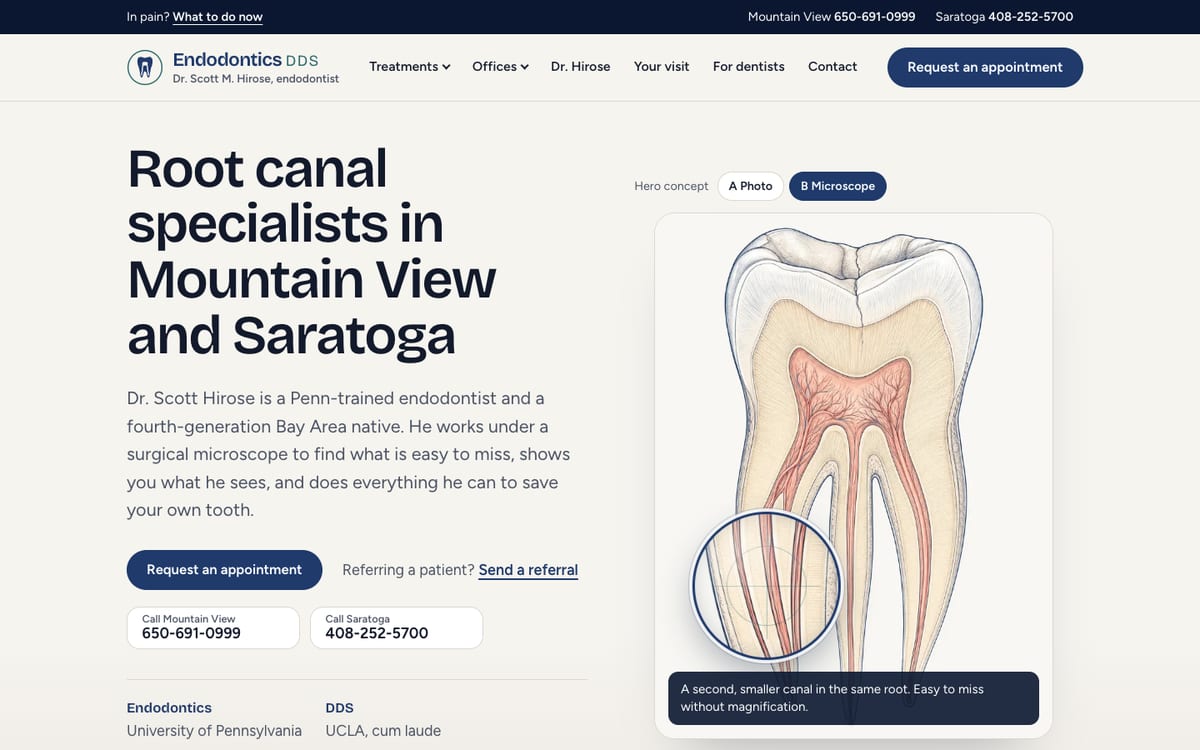The width and height of the screenshot is (1200, 750).
Task: Click the circular magnifier on the tooth
Action: [x=766, y=585]
